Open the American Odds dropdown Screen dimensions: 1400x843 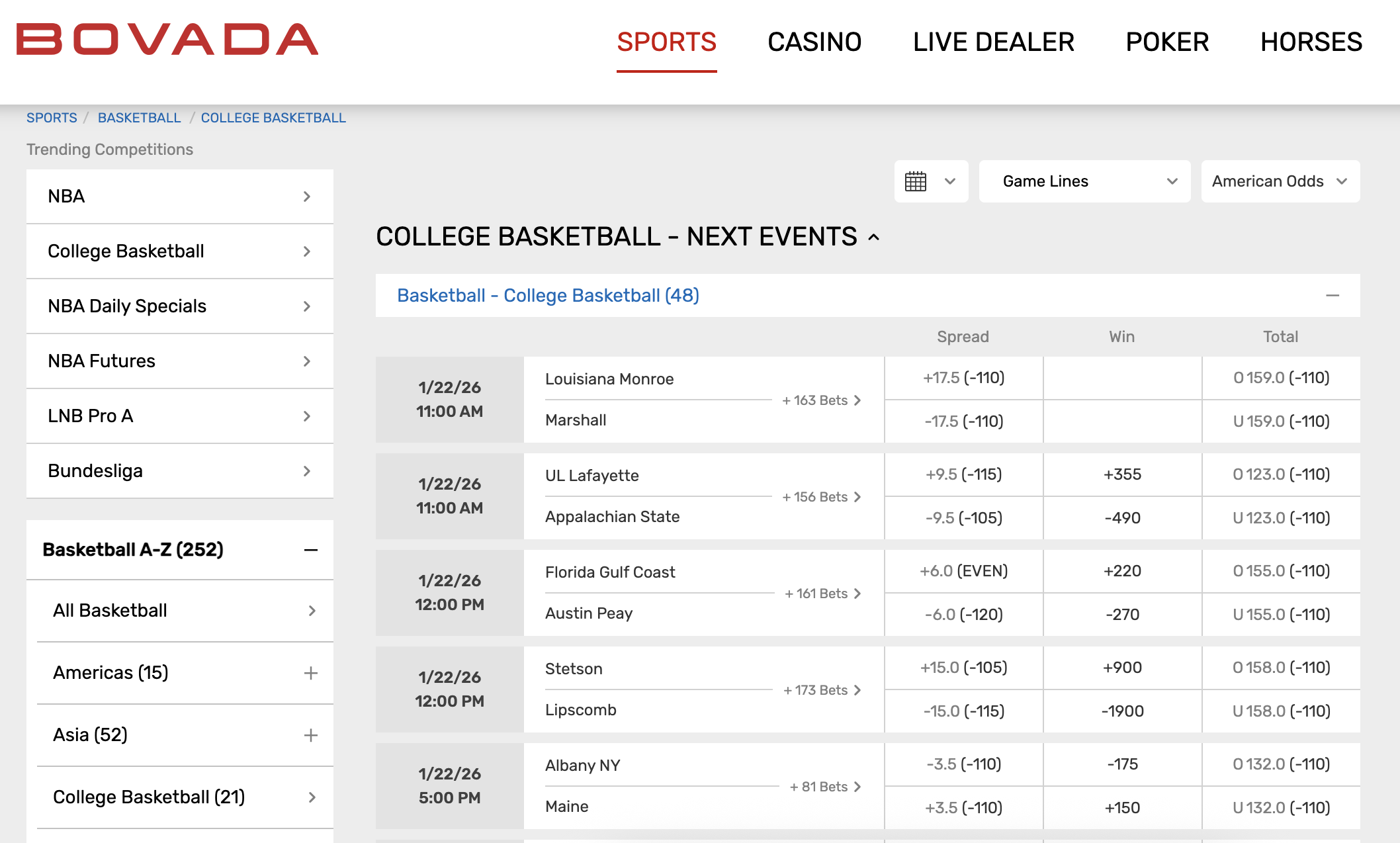pos(1281,181)
